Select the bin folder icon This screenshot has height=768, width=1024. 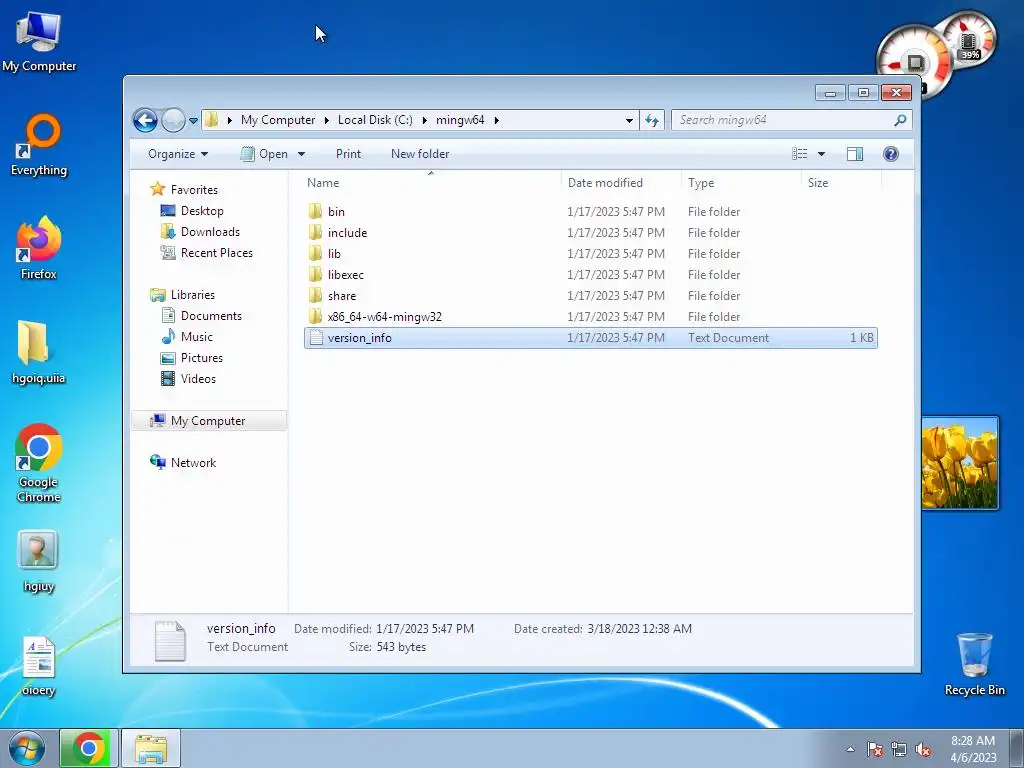point(315,211)
